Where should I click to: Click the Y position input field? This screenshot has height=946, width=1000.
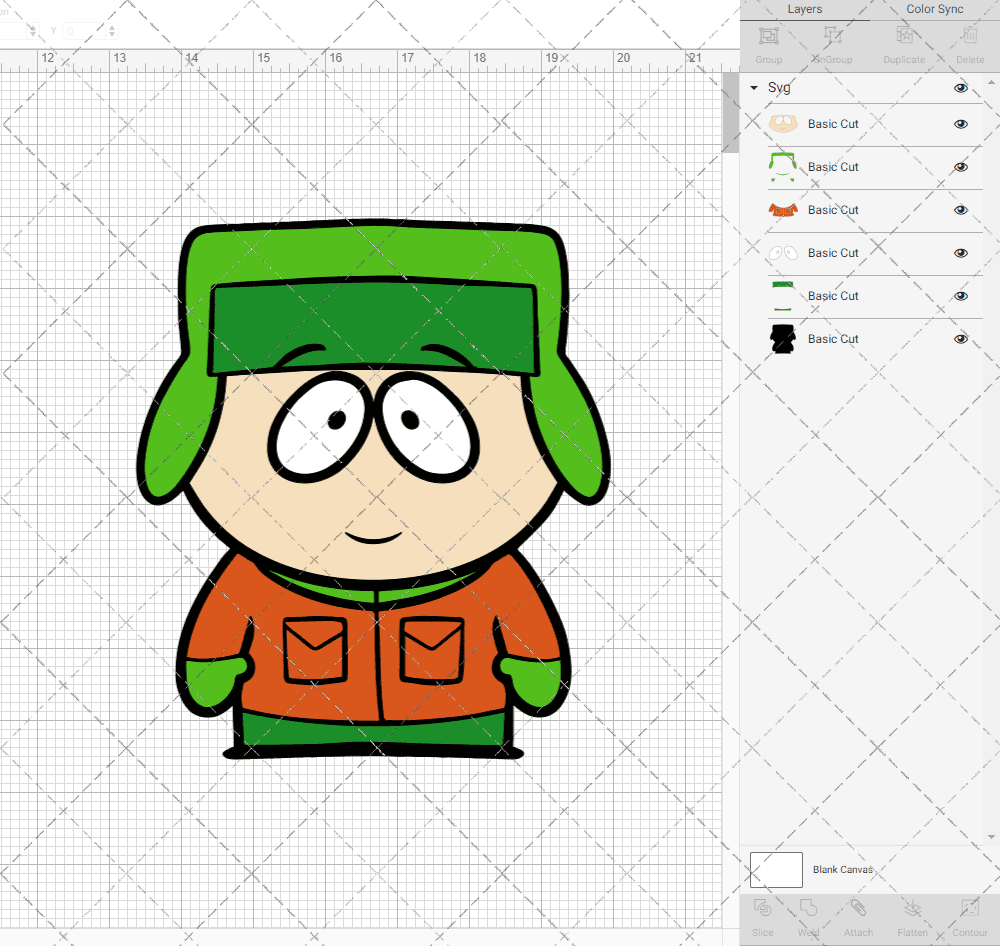tap(83, 31)
